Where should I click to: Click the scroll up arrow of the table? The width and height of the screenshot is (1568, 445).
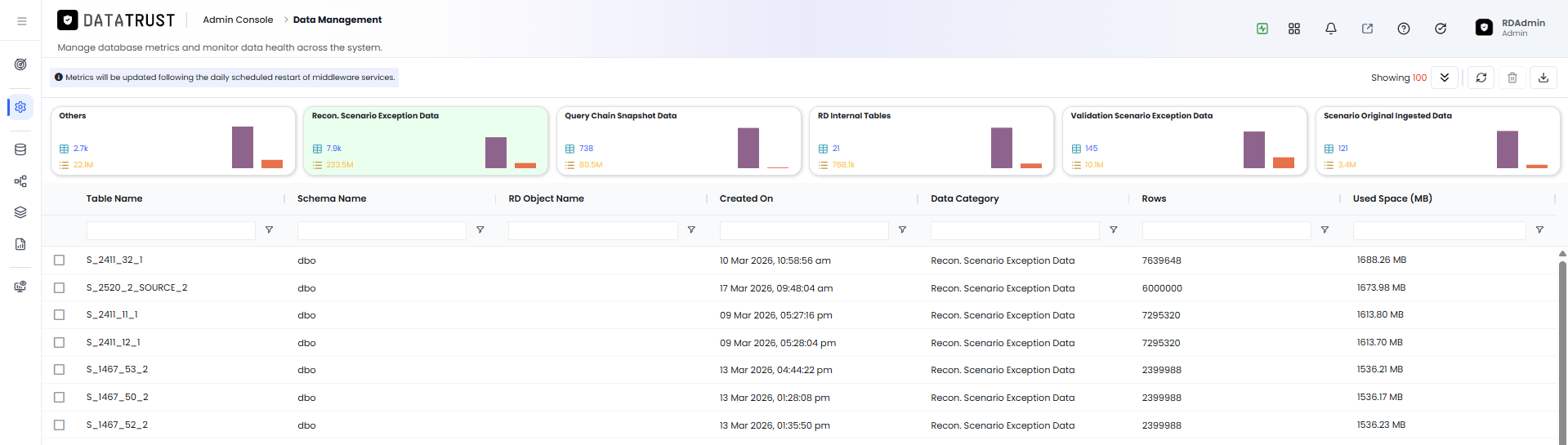point(1562,254)
